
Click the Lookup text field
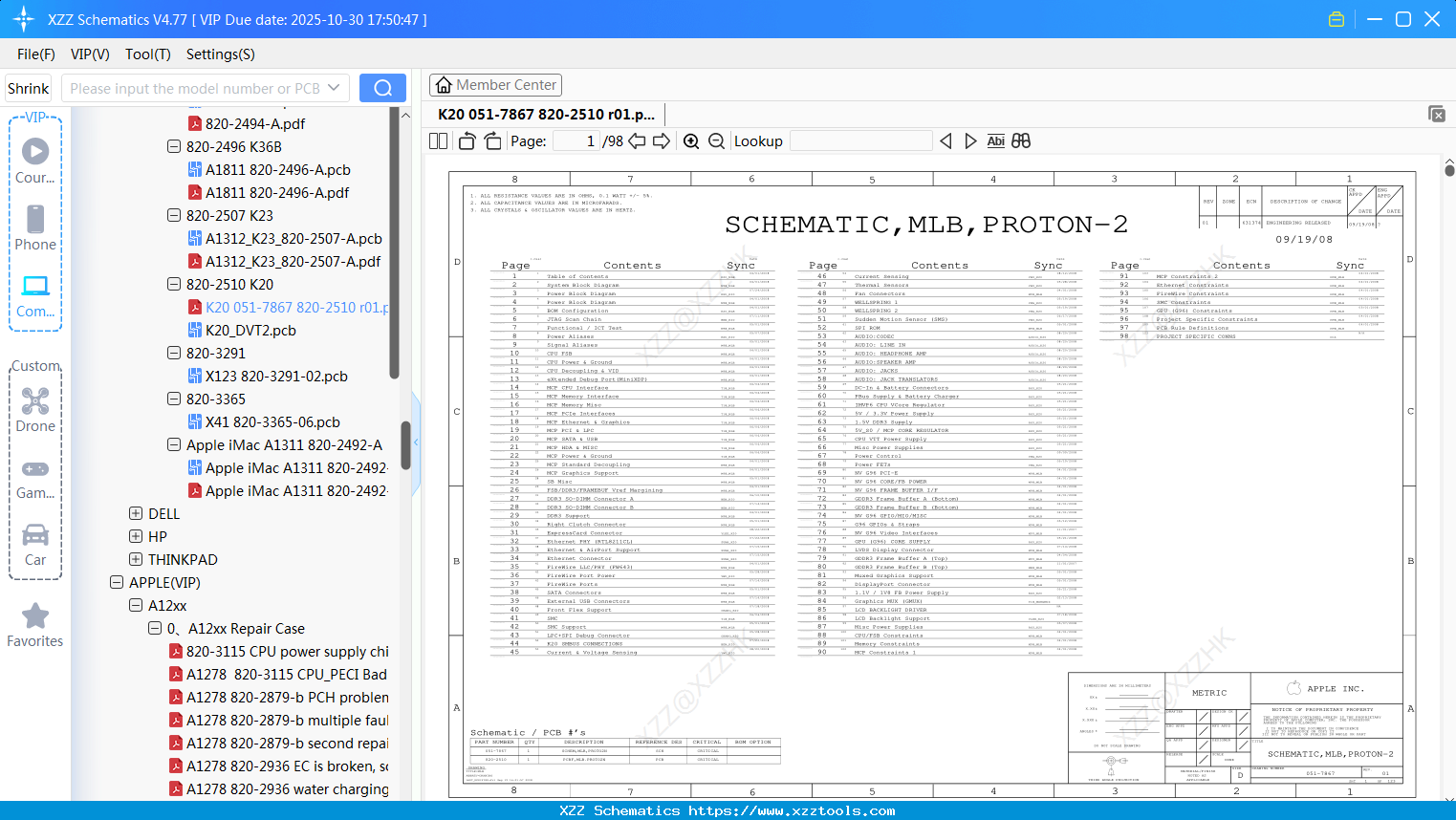(860, 141)
